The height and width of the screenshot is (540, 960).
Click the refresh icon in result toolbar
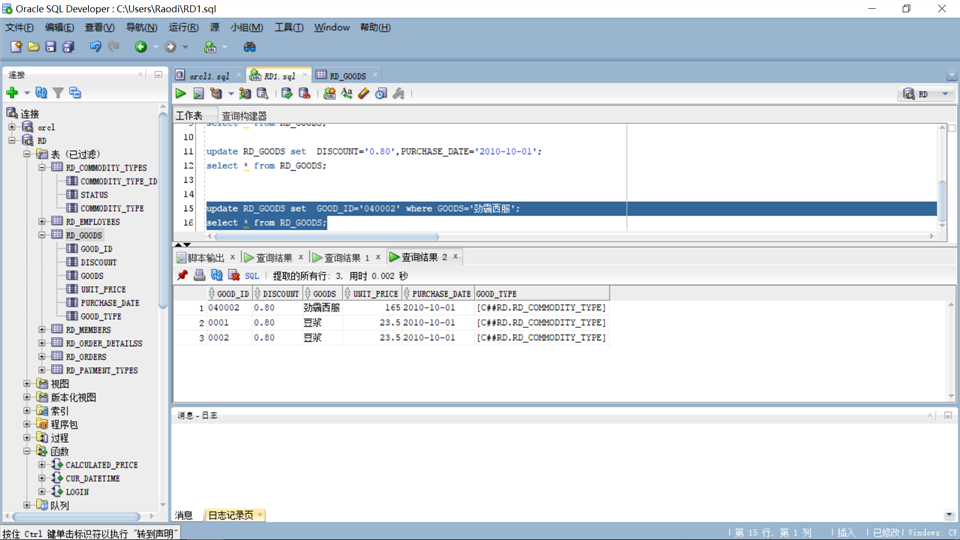217,276
